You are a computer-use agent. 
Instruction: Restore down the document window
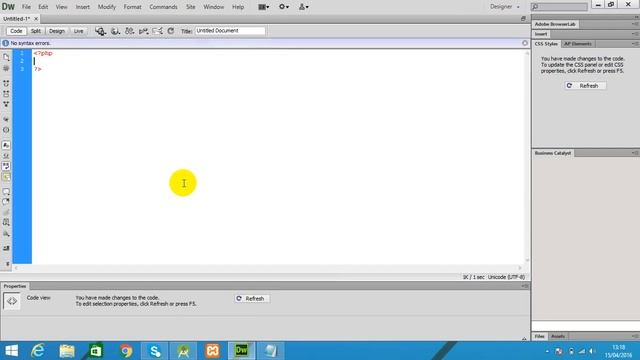523,19
